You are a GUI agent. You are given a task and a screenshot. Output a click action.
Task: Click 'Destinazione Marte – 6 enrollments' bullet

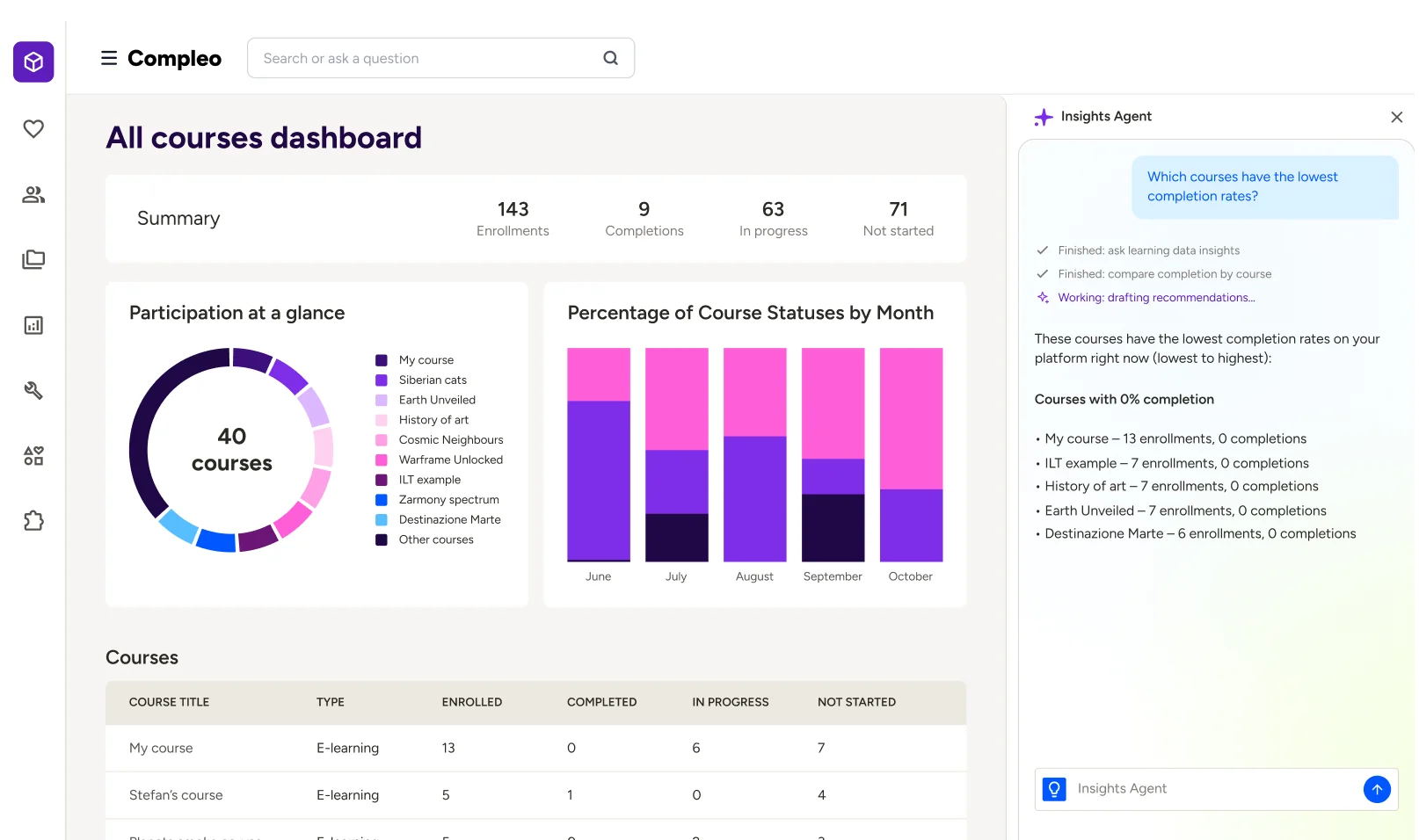pyautogui.click(x=1200, y=533)
